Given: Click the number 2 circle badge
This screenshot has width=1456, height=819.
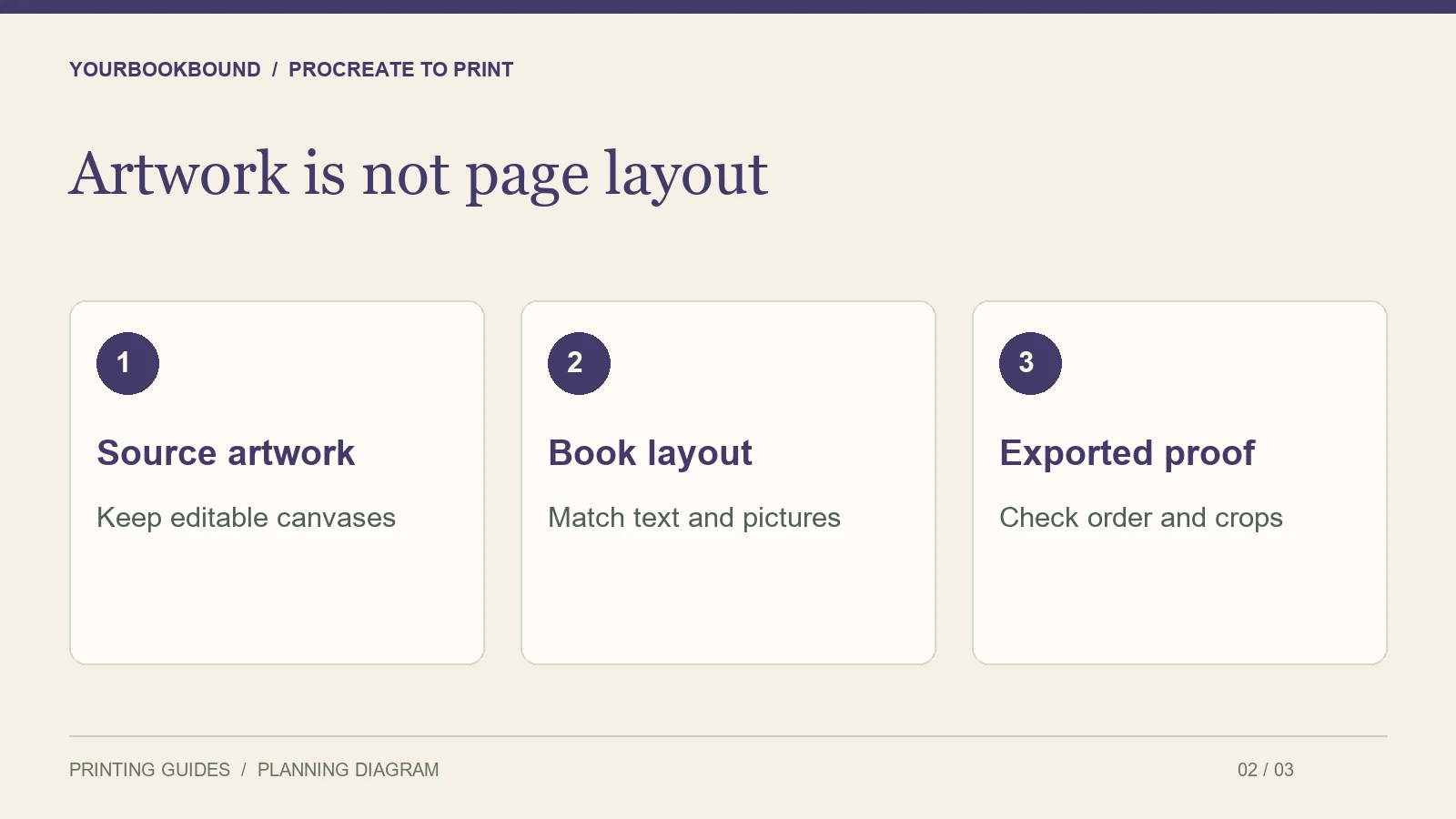Looking at the screenshot, I should [x=579, y=363].
